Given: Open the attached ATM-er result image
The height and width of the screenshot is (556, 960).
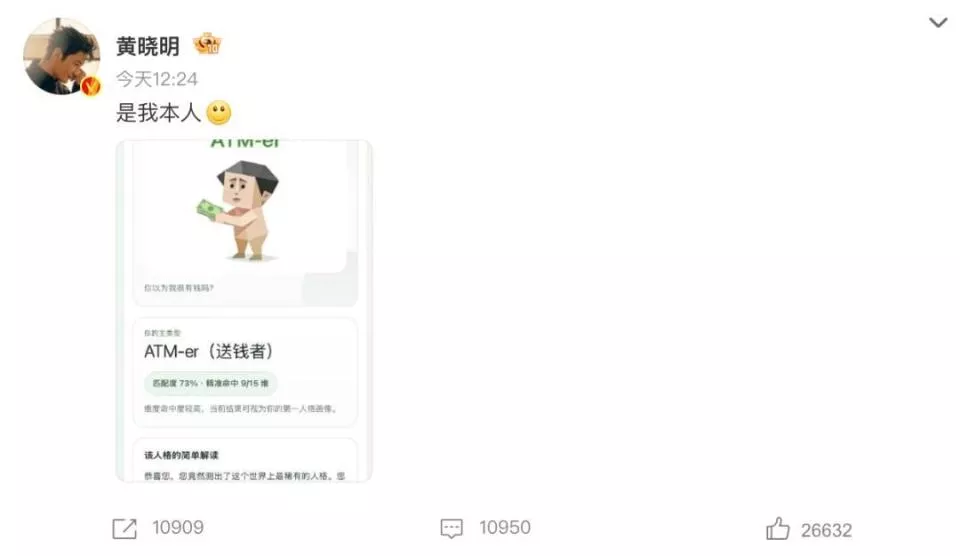Looking at the screenshot, I should [244, 310].
